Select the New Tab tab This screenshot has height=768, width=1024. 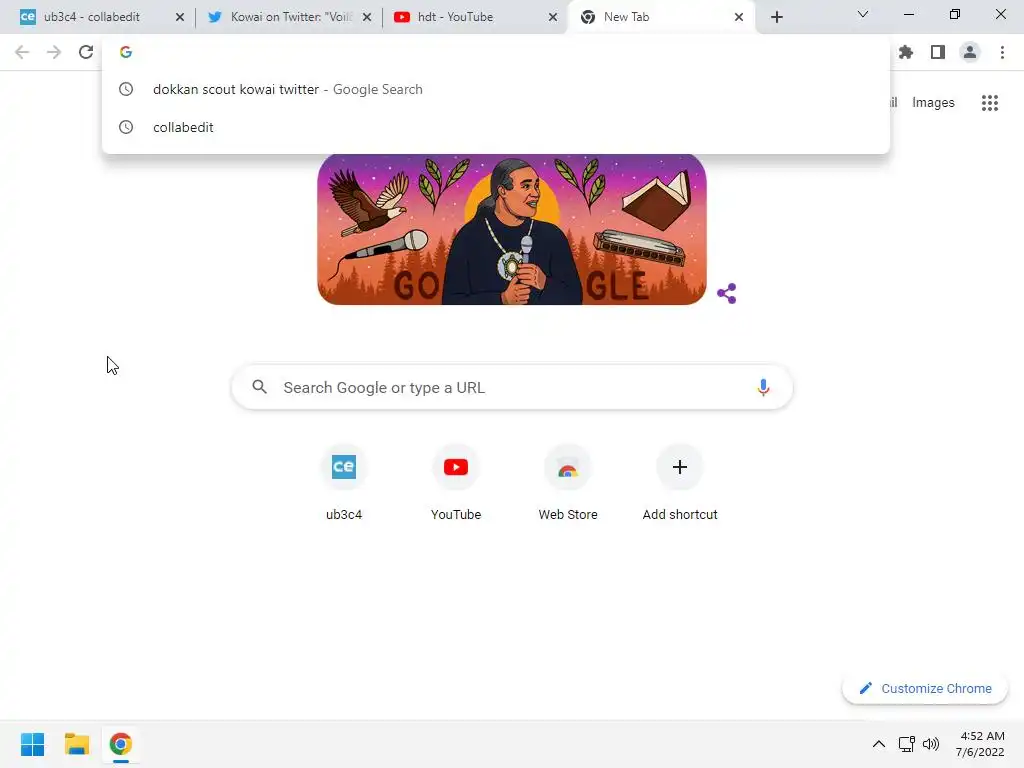pyautogui.click(x=662, y=17)
